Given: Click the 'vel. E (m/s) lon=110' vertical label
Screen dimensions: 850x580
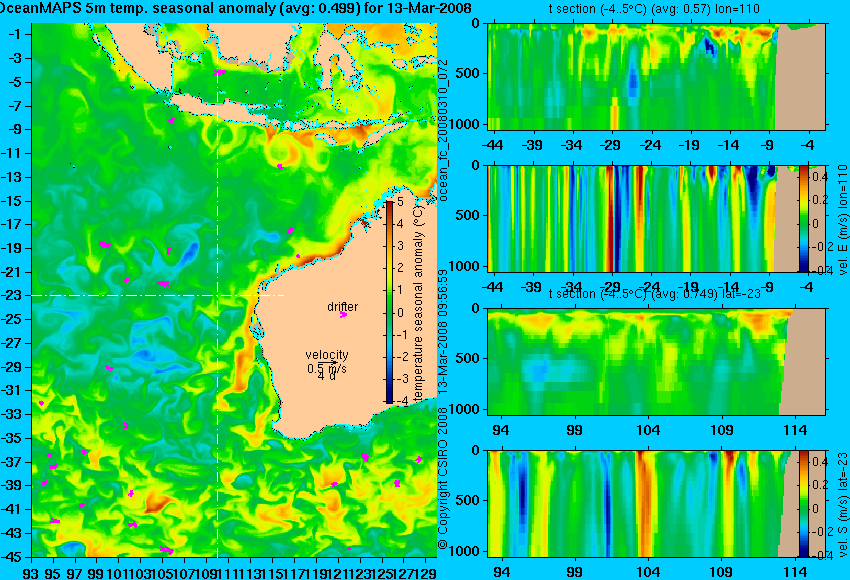Looking at the screenshot, I should [x=842, y=221].
